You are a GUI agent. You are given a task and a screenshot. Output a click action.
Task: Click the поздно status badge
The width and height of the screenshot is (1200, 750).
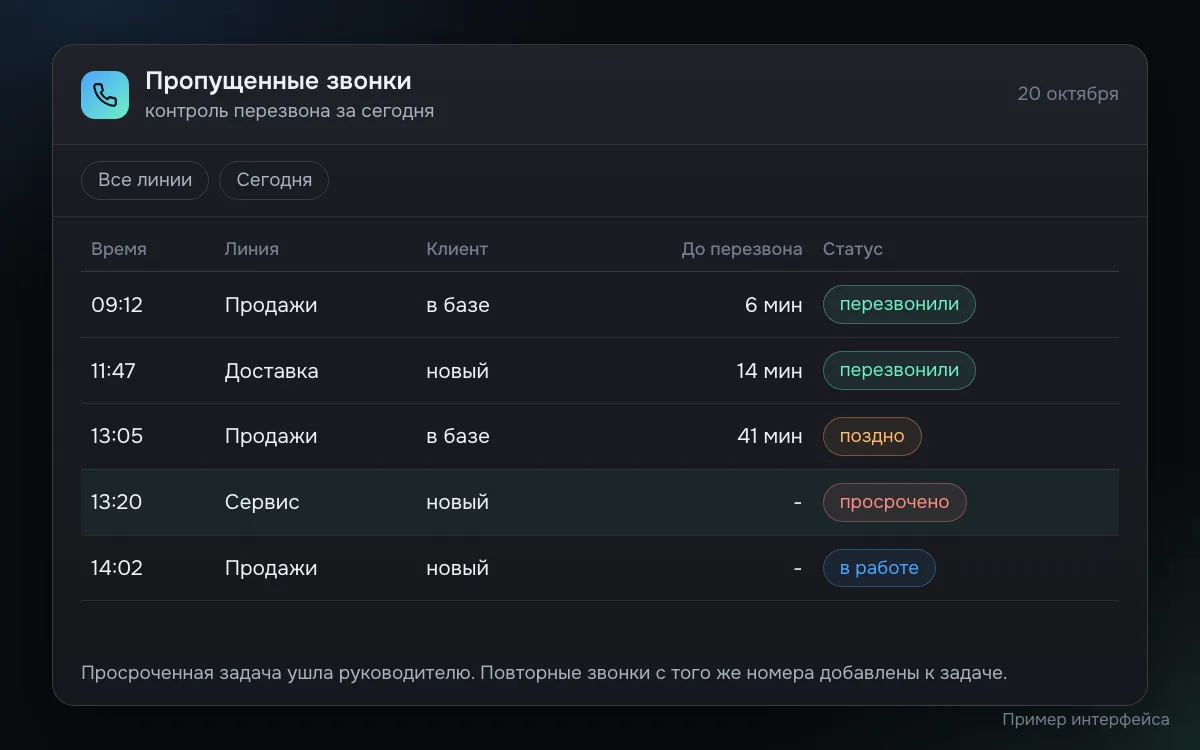coord(872,437)
